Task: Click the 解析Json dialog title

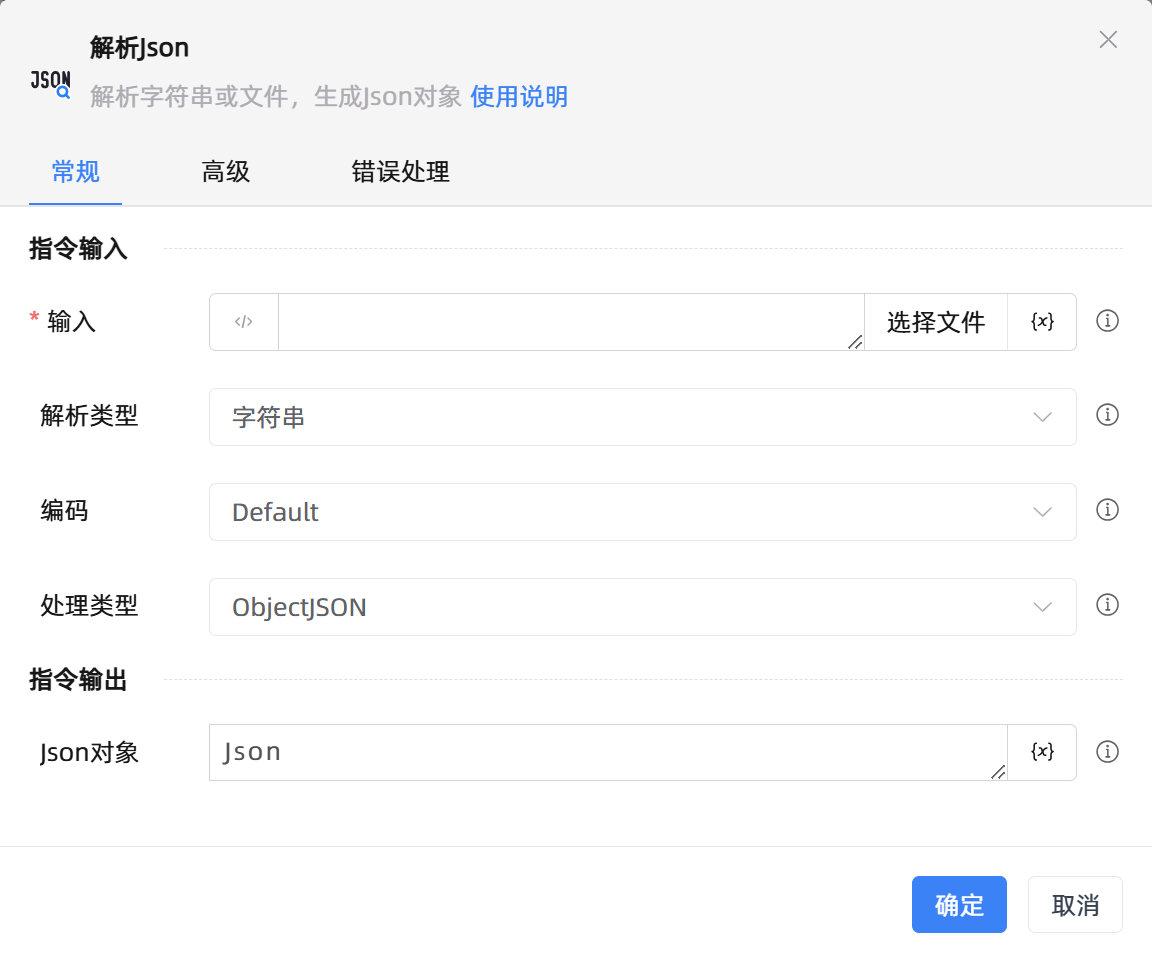Action: (x=140, y=48)
